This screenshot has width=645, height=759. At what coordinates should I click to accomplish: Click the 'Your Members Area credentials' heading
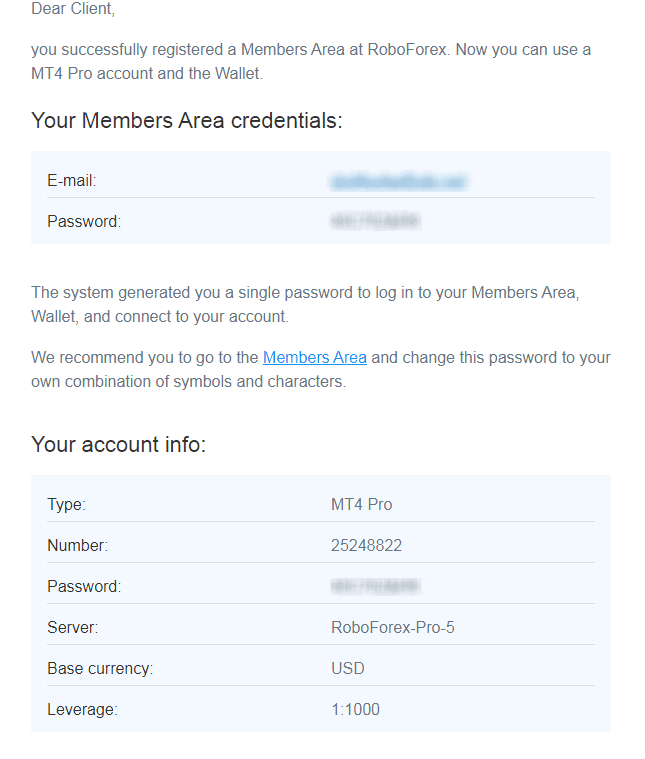click(x=186, y=121)
